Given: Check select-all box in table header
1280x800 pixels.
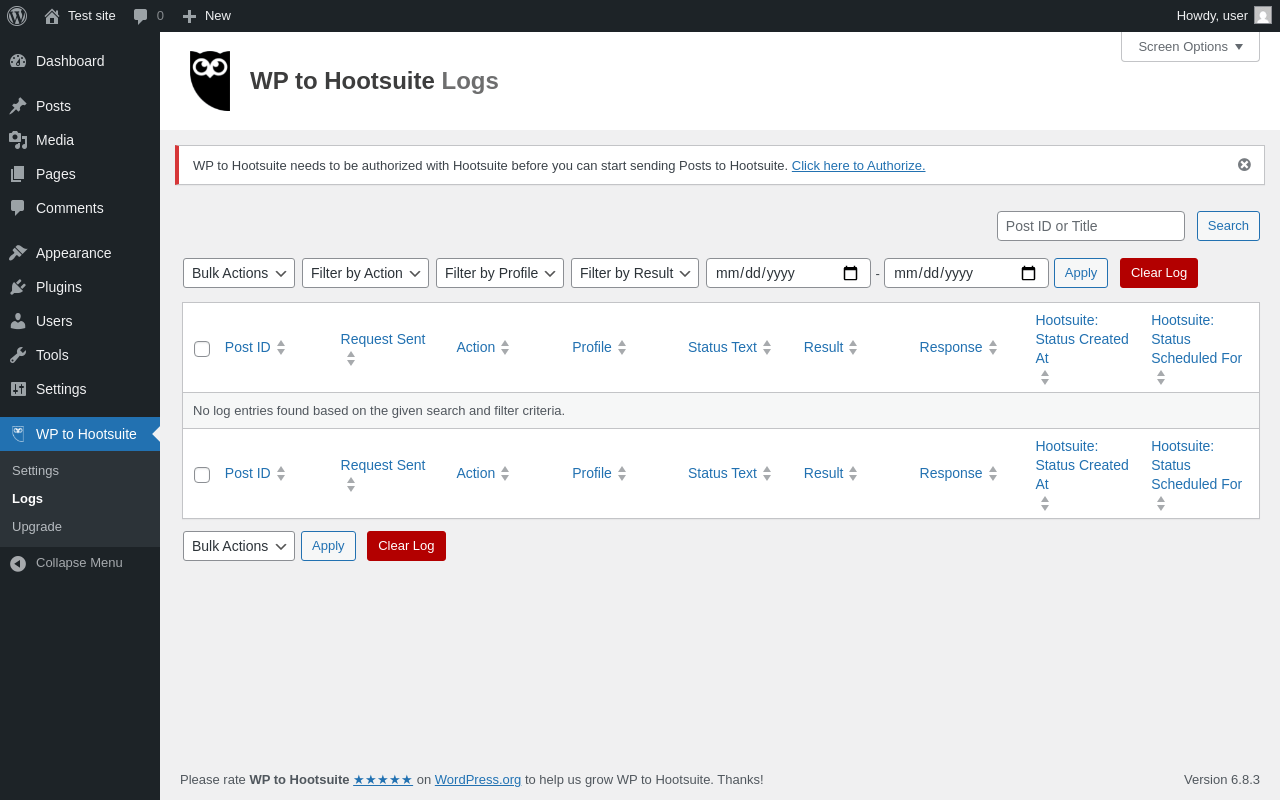Looking at the screenshot, I should 202,349.
